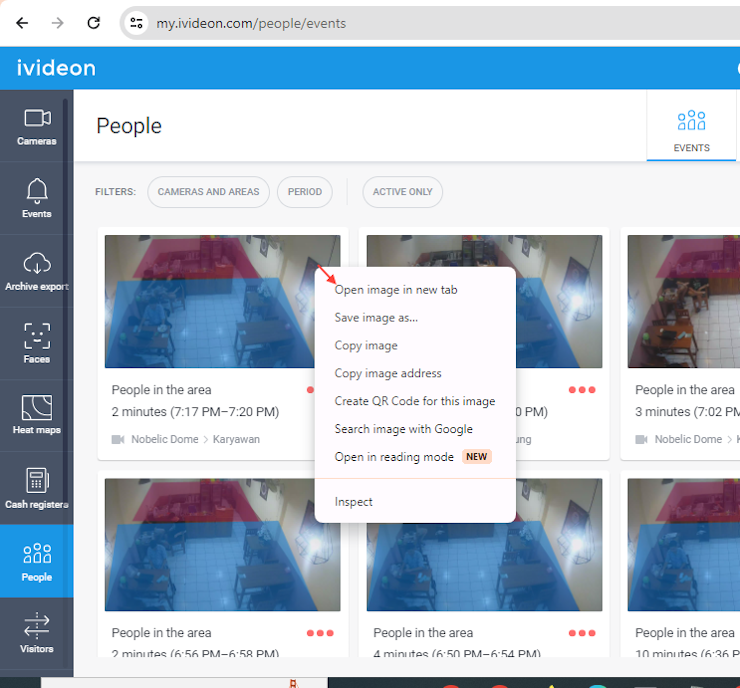The width and height of the screenshot is (740, 688).
Task: Open site information icon in address bar
Action: [x=136, y=23]
